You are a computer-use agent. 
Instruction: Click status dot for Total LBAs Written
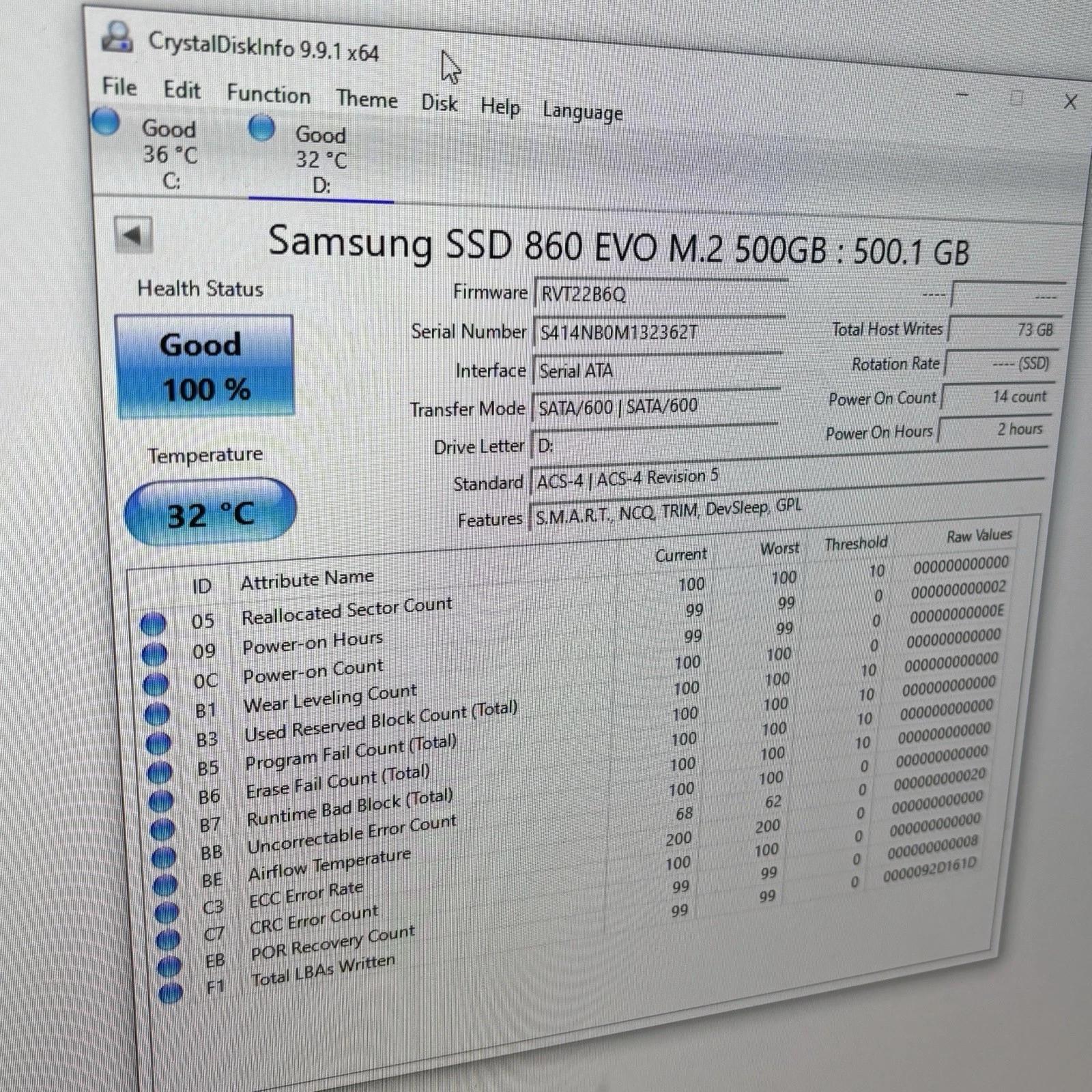pos(170,992)
